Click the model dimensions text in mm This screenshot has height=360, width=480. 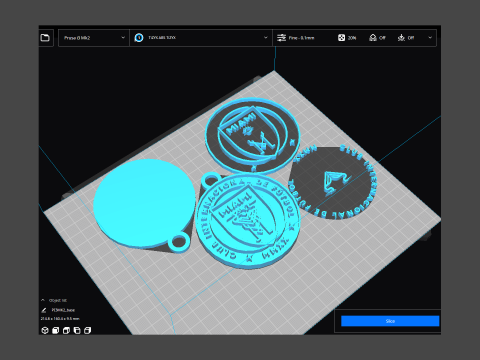click(60, 319)
